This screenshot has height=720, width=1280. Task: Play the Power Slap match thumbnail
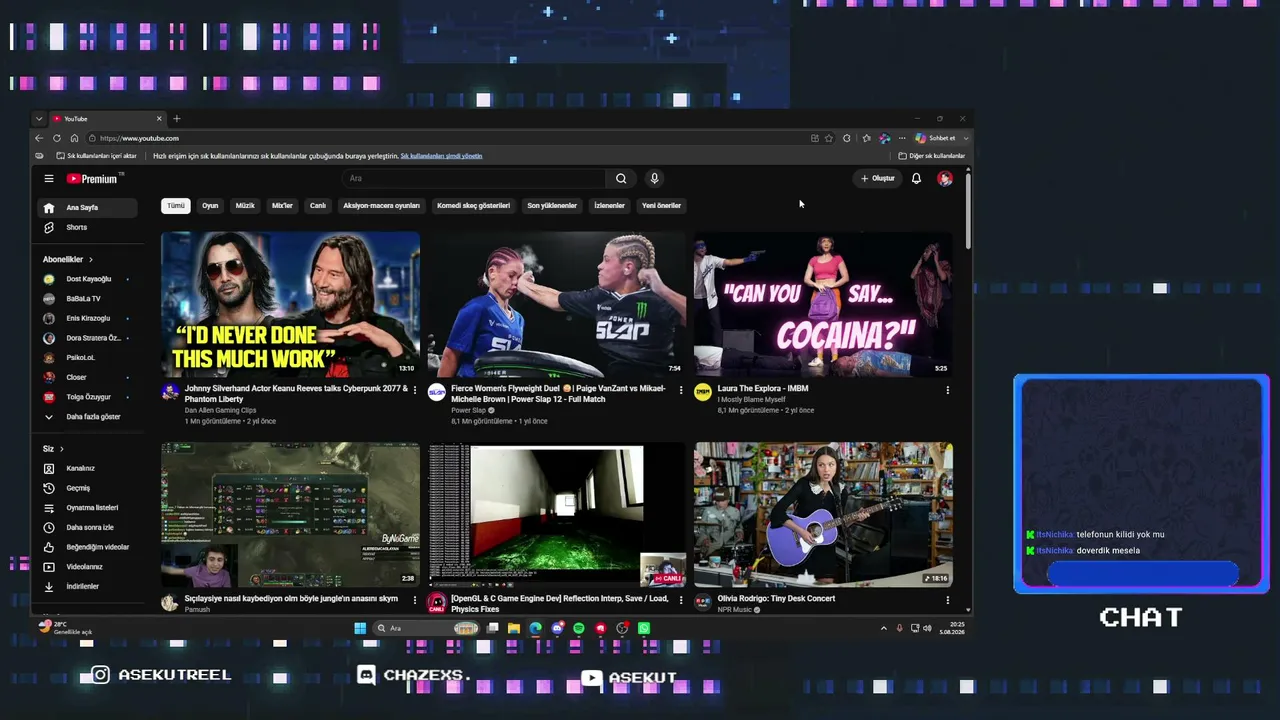tap(557, 304)
